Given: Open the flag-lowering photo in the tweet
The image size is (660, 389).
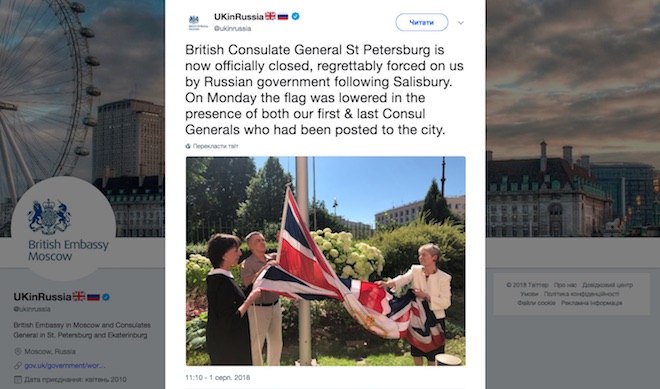Looking at the screenshot, I should click(x=326, y=261).
